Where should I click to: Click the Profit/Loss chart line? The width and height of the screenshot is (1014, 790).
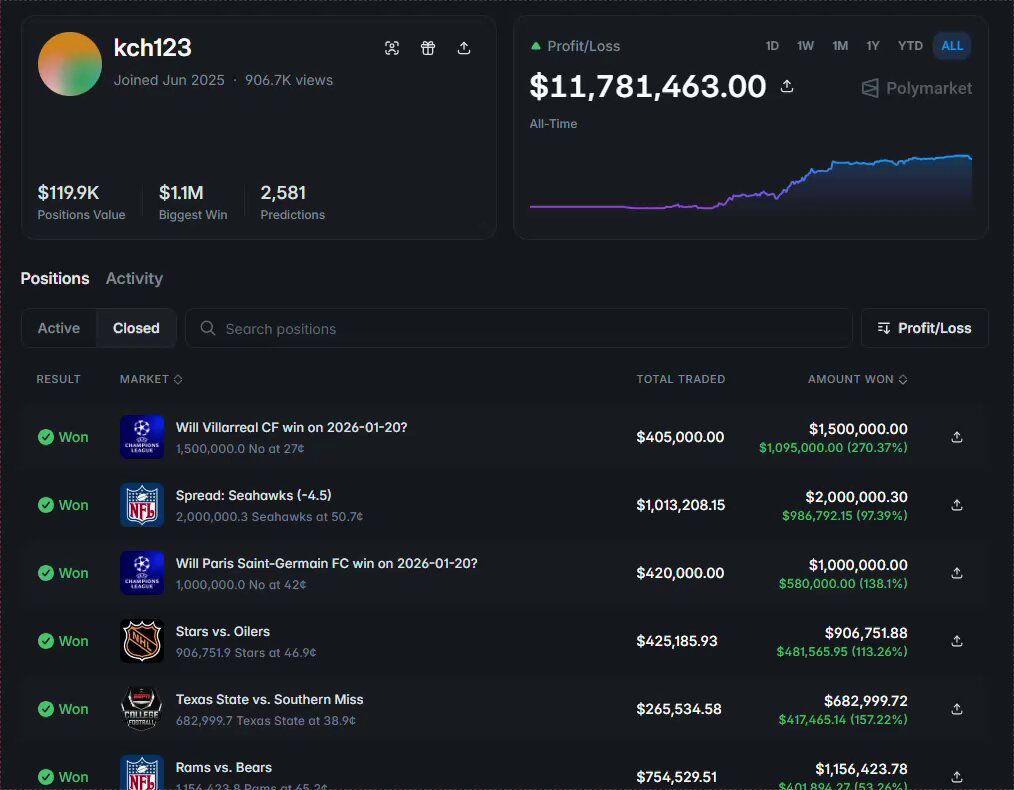[750, 183]
